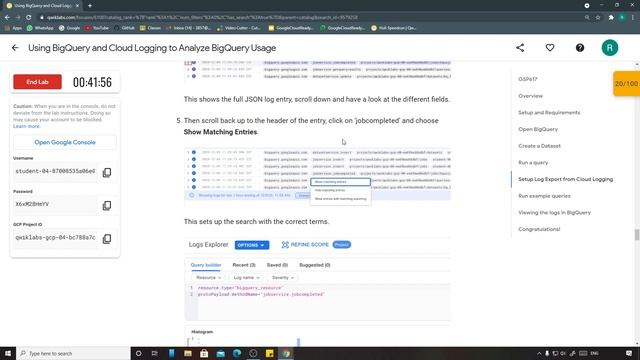Go to Create a Dataset section
This screenshot has width=640, height=360.
pos(539,146)
